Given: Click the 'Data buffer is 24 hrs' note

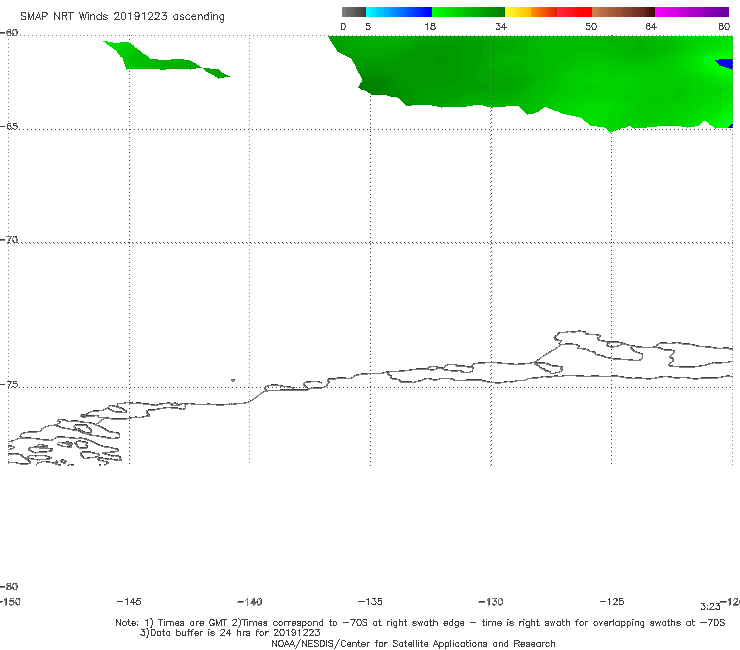Looking at the screenshot, I should pos(230,633).
